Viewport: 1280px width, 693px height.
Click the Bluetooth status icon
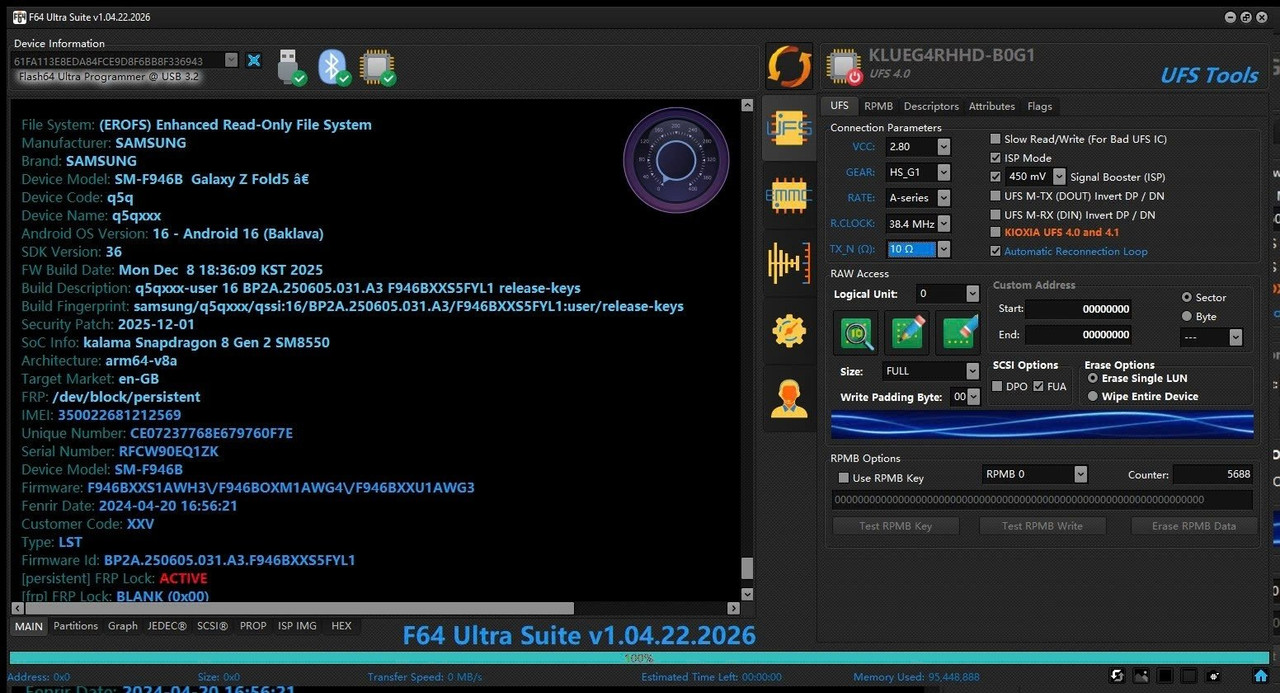[x=333, y=66]
